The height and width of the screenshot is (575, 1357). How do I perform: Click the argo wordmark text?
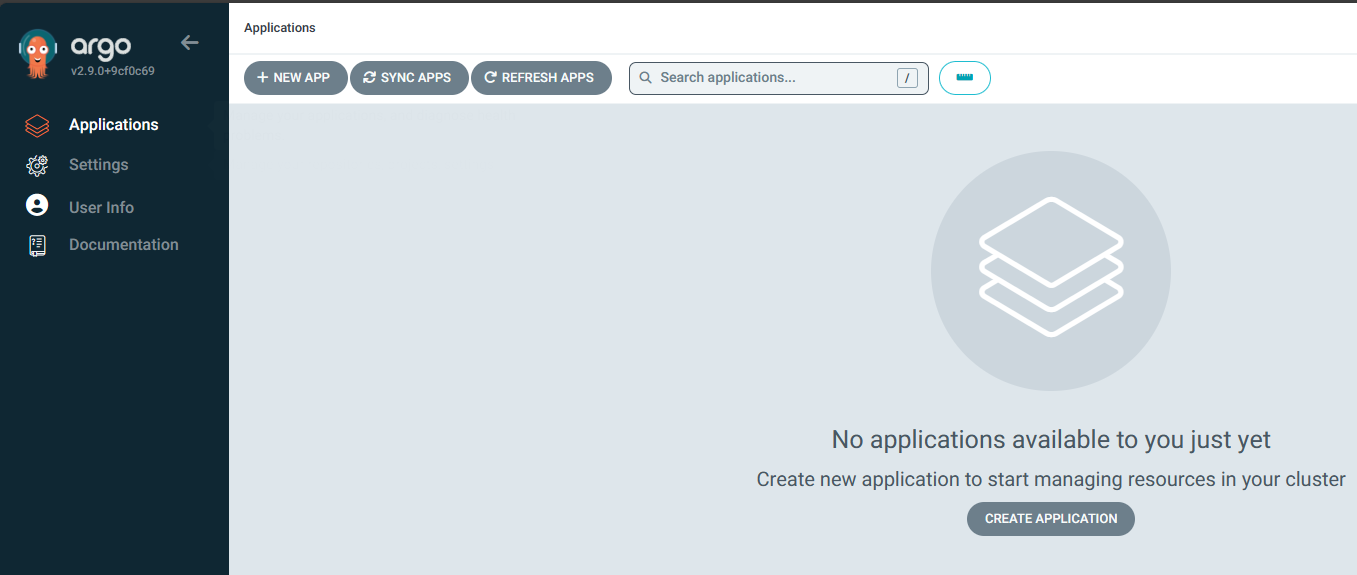[x=101, y=47]
